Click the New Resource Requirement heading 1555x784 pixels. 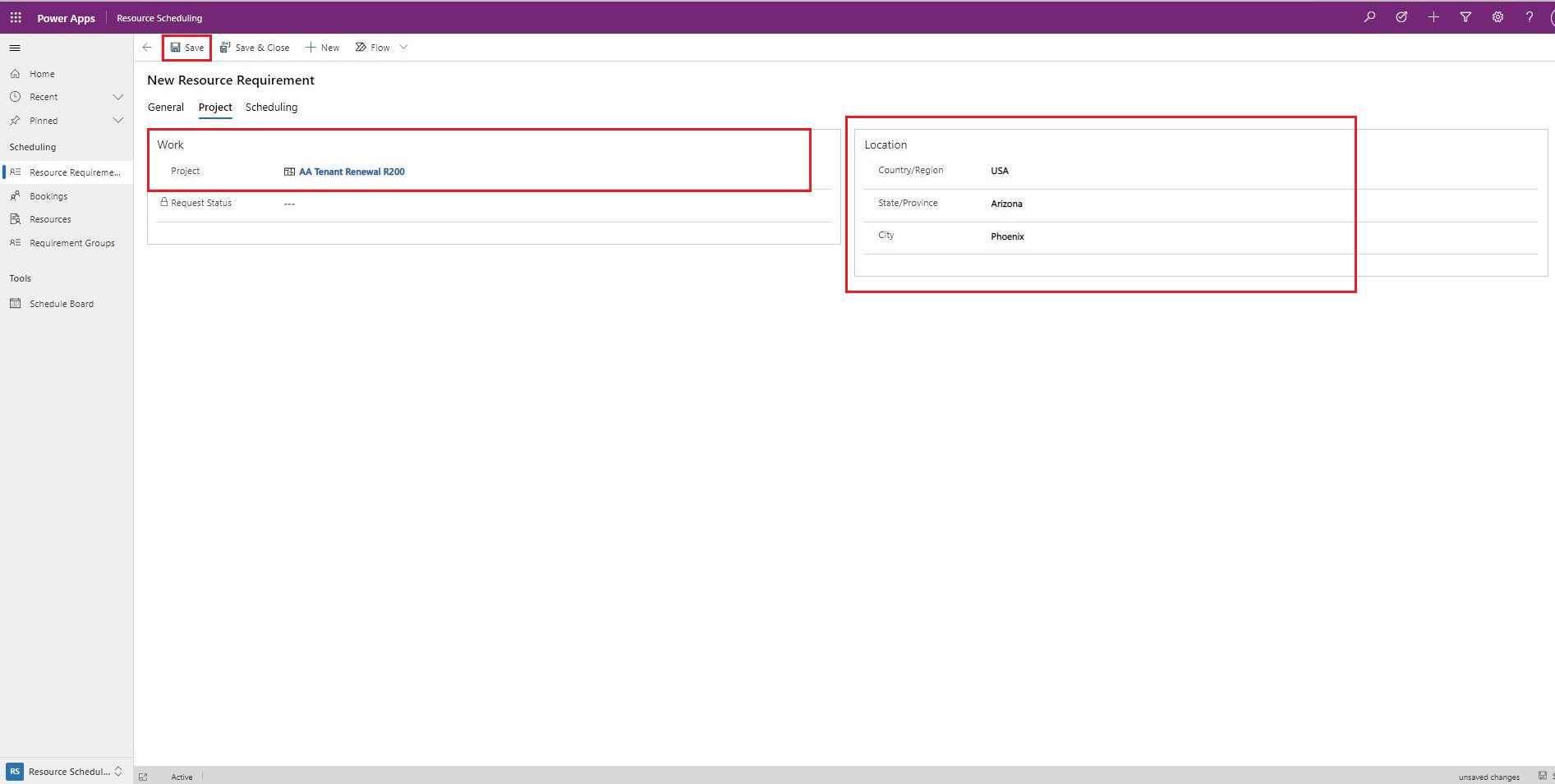tap(231, 80)
